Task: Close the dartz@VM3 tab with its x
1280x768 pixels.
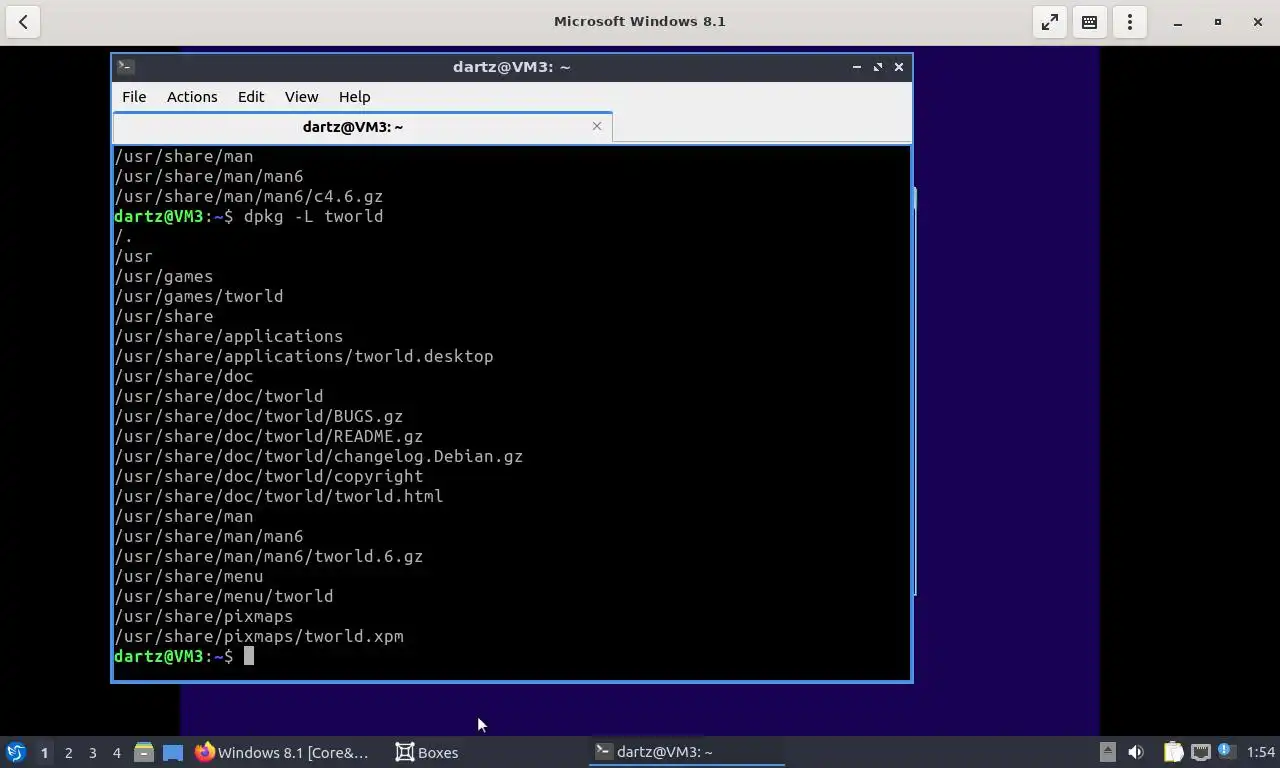Action: 597,126
